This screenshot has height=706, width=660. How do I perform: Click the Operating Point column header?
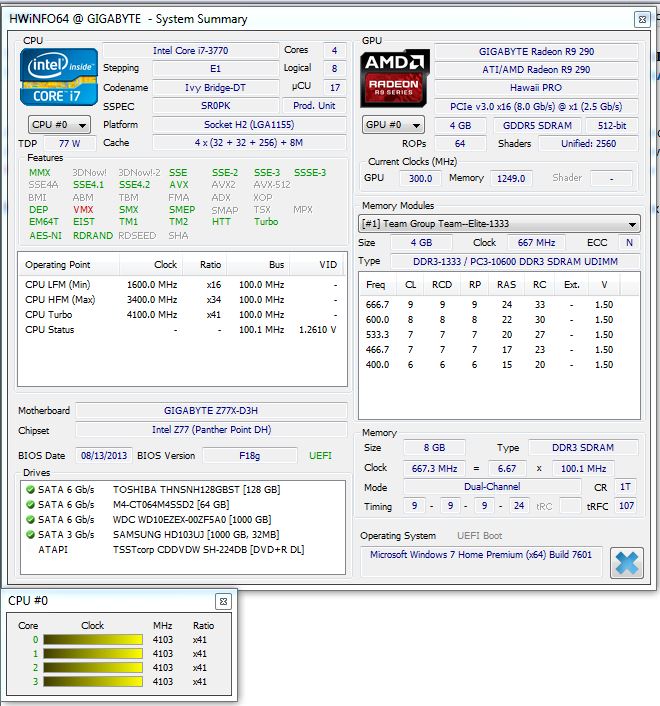[69, 265]
